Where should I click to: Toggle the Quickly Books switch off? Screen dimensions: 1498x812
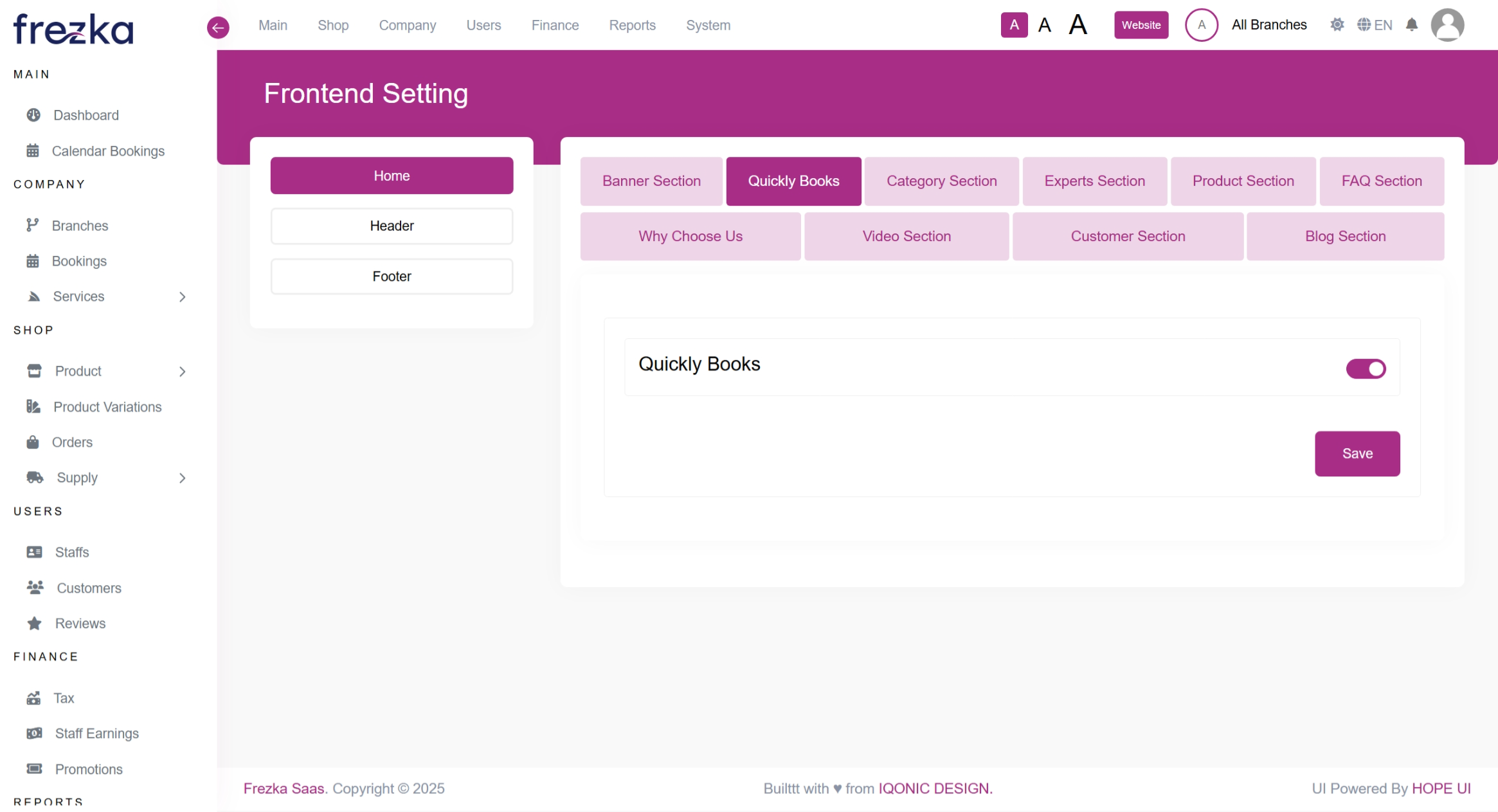(1366, 368)
